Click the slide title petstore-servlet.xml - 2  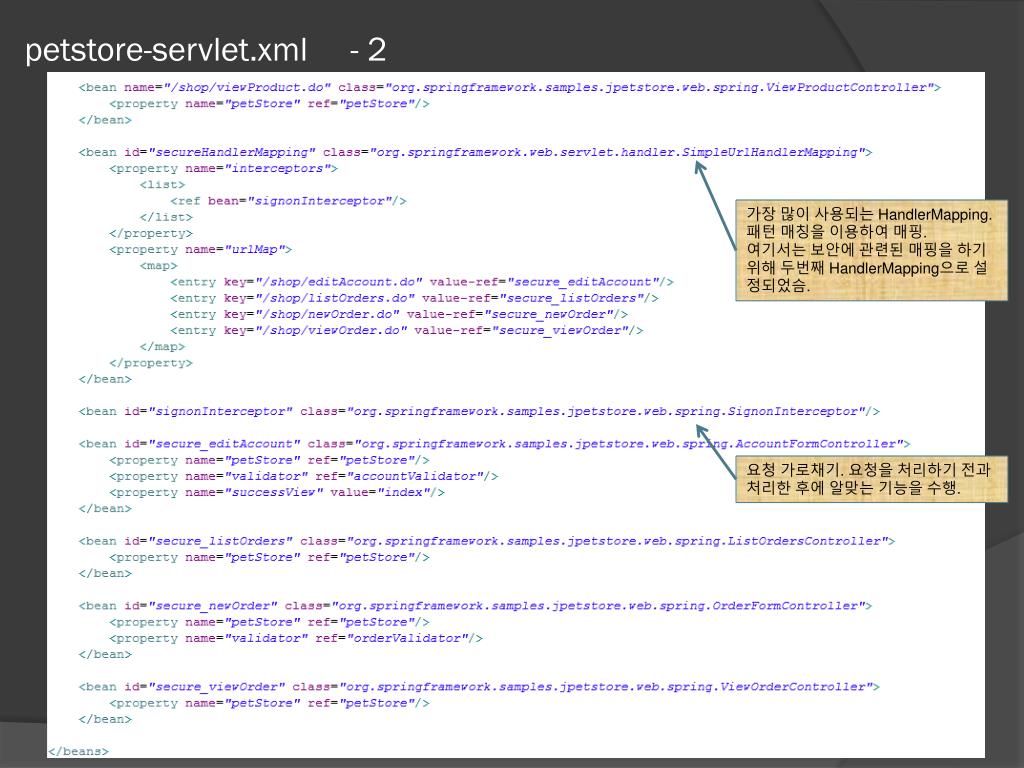pos(205,50)
